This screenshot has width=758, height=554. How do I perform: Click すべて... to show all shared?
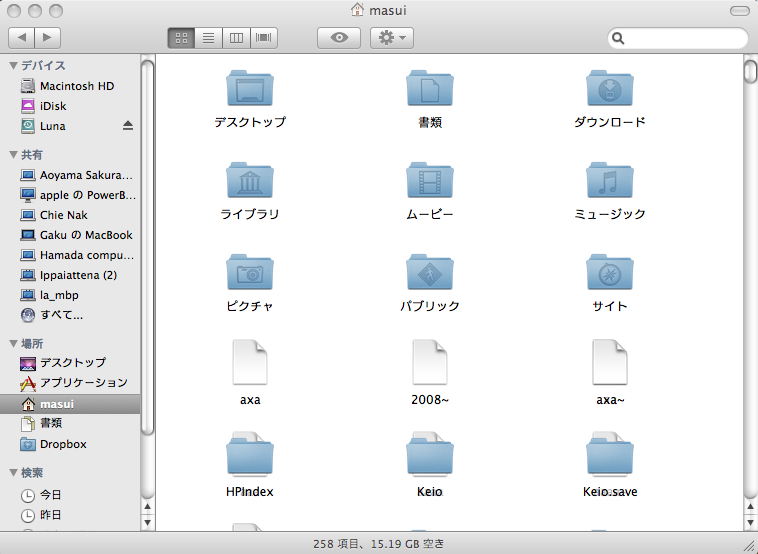pos(70,315)
